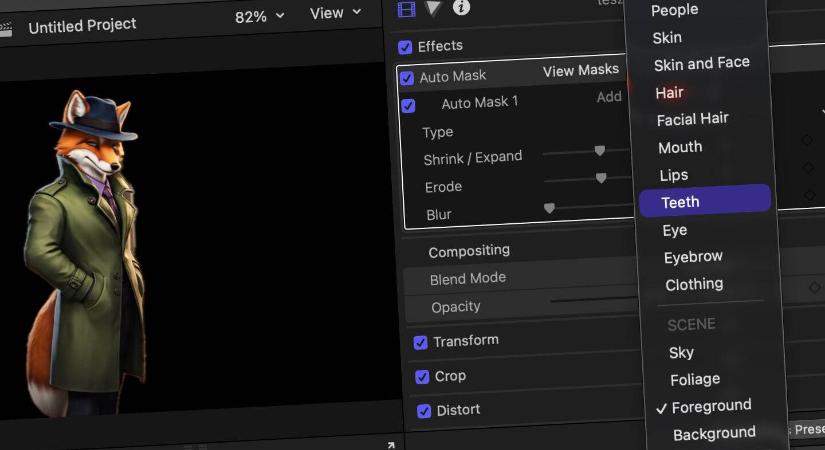Screen dimensions: 825x450
Task: Select Foliage scene mask type
Action: (x=695, y=379)
